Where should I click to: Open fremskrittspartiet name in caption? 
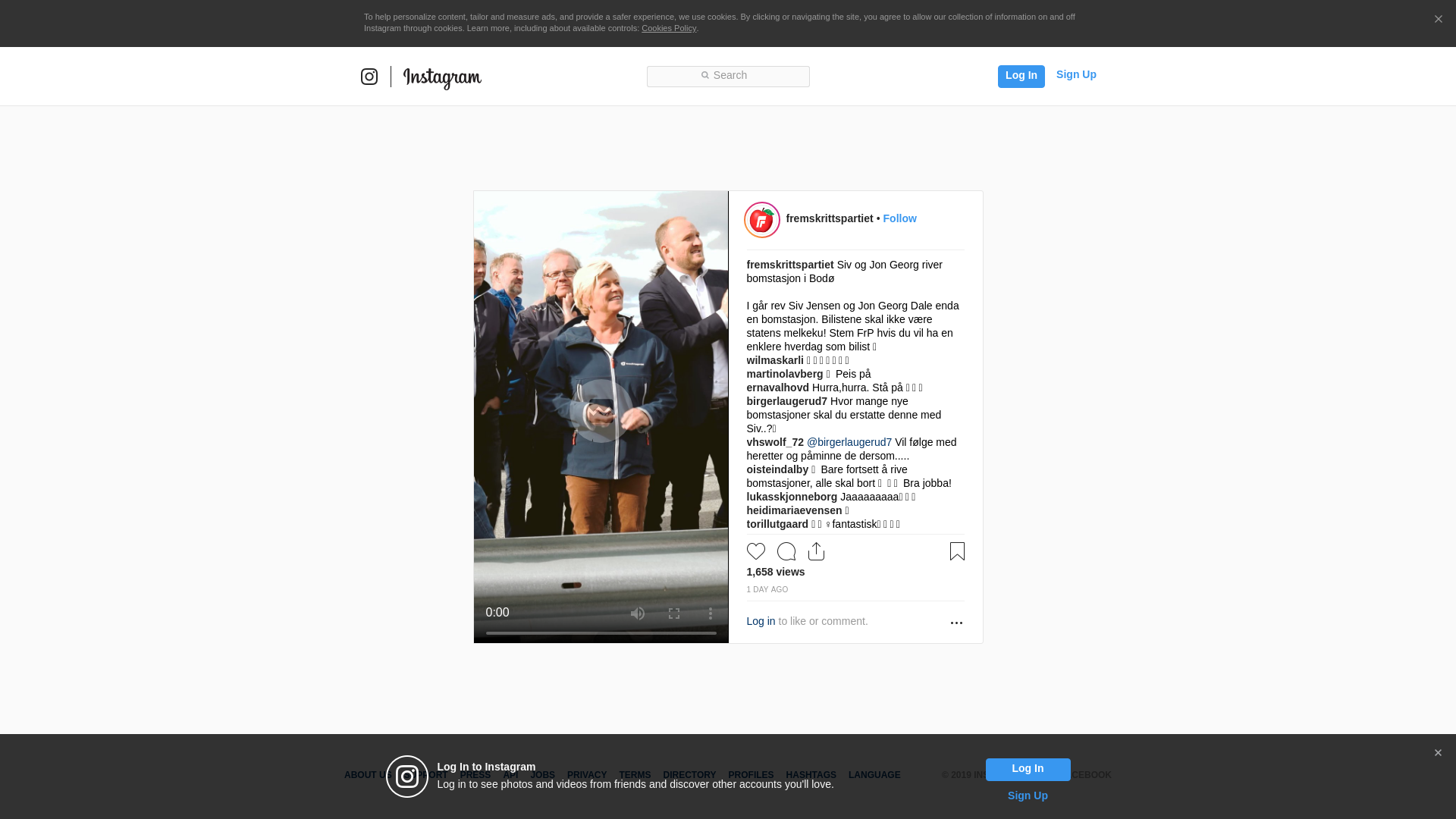790,265
